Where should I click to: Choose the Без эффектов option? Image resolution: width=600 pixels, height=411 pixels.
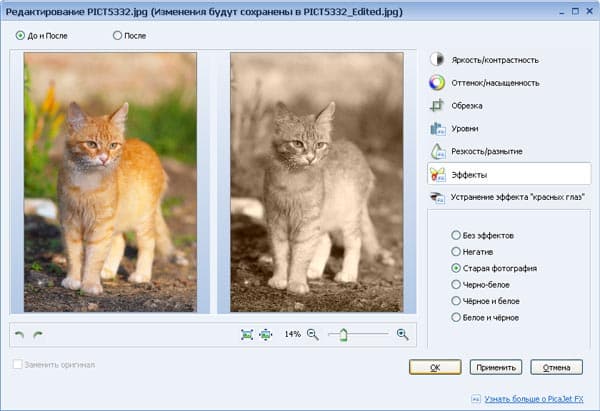tap(482, 235)
